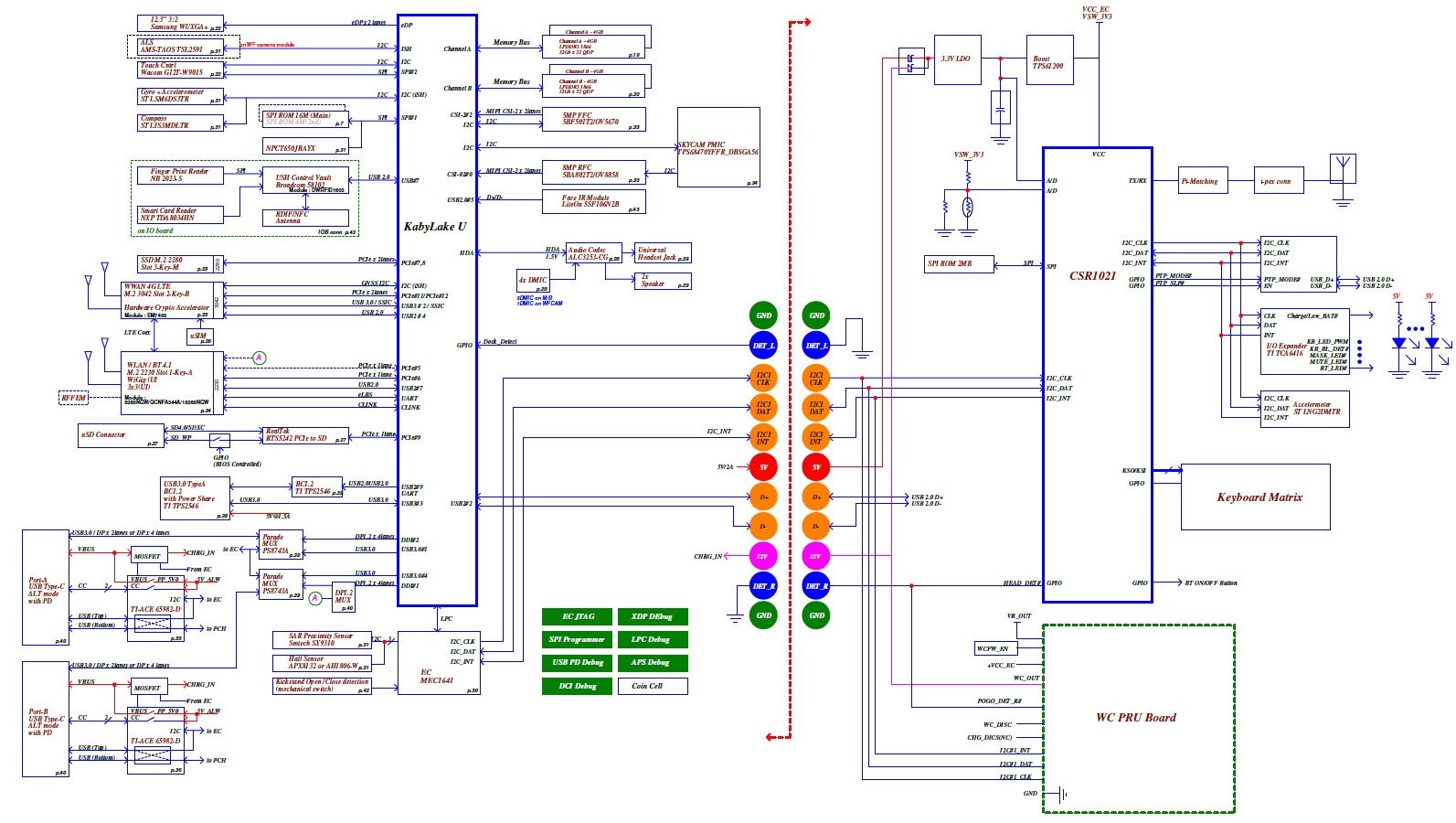Click the switch symbol near SD_WP
Screen dimensions: 1456x823
click(x=219, y=441)
